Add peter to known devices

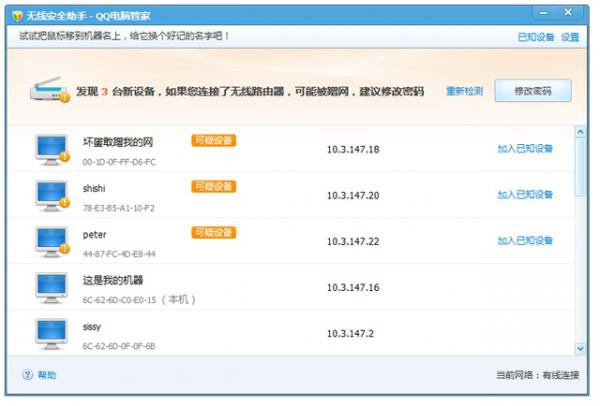click(x=525, y=240)
